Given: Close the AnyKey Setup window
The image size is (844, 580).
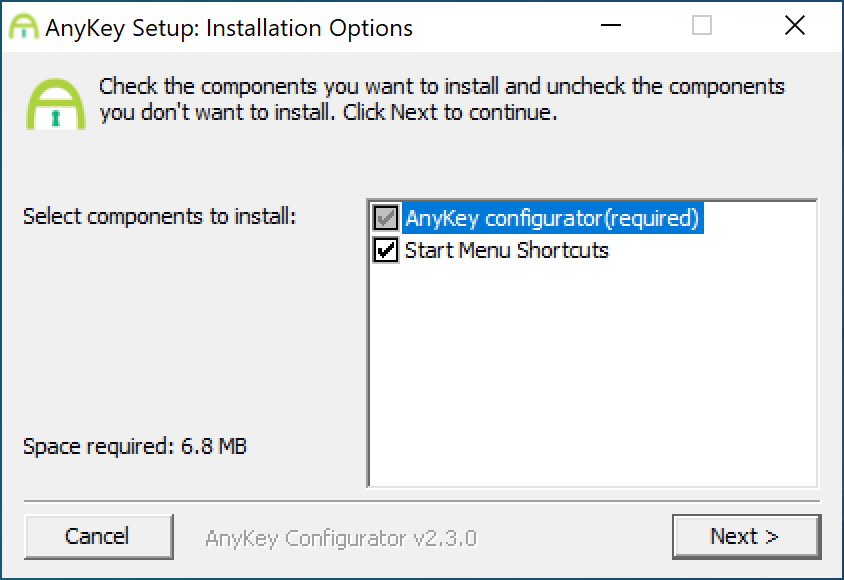Looking at the screenshot, I should pos(794,25).
